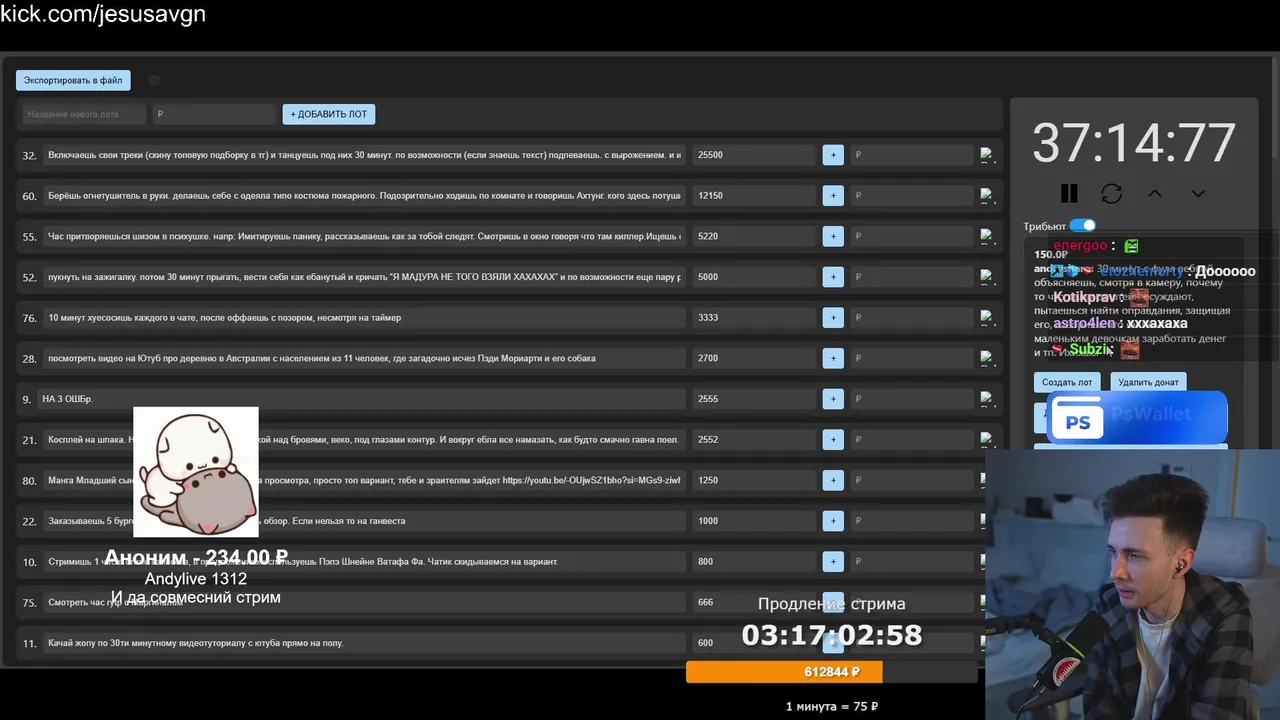The image size is (1280, 720).
Task: Click the 1 минута = 75 ₽ rate text
Action: 832,707
